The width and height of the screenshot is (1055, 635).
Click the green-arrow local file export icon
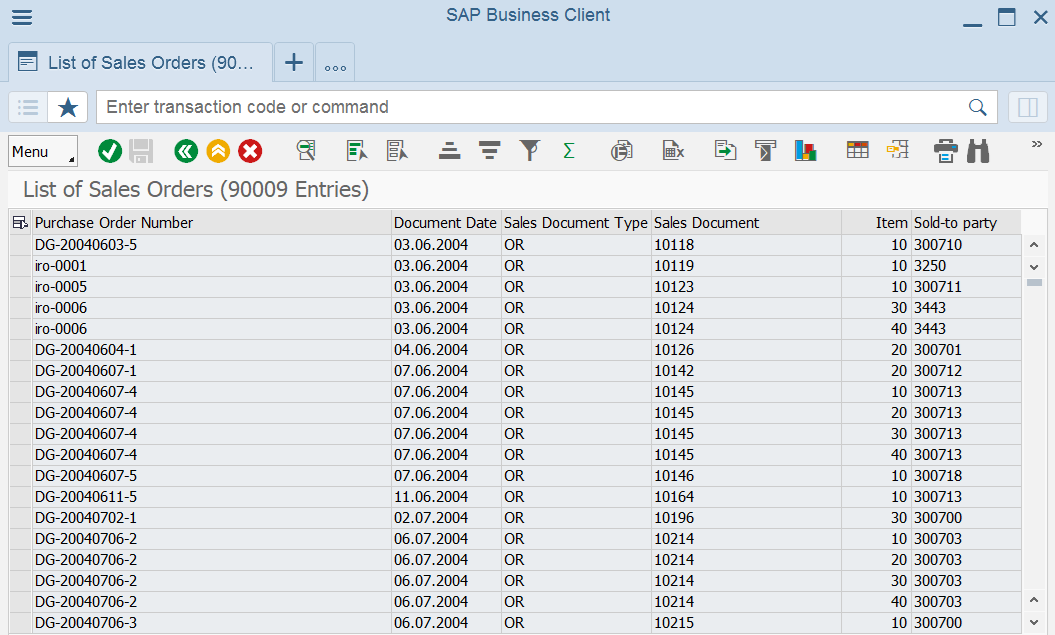coord(725,150)
